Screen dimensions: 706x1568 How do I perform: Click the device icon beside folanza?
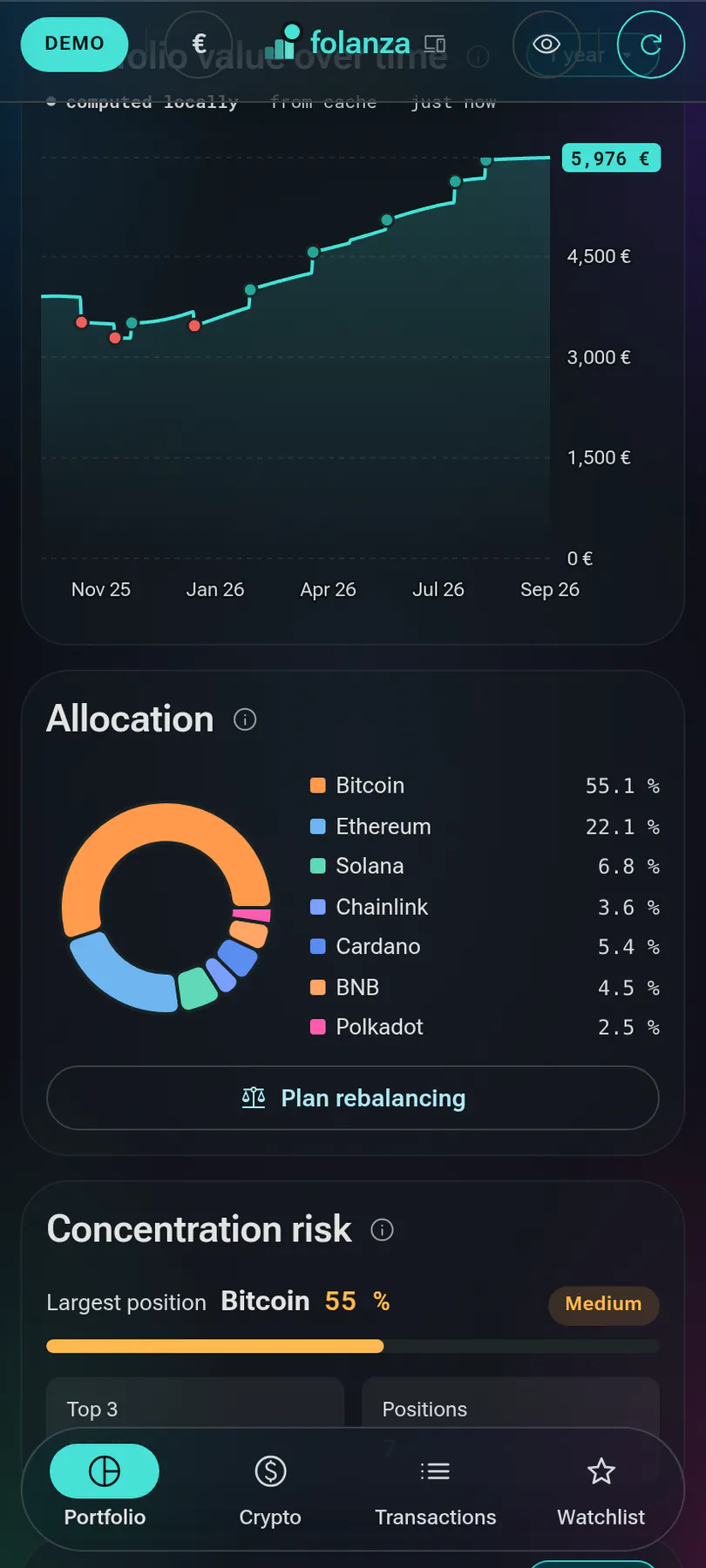[x=435, y=44]
